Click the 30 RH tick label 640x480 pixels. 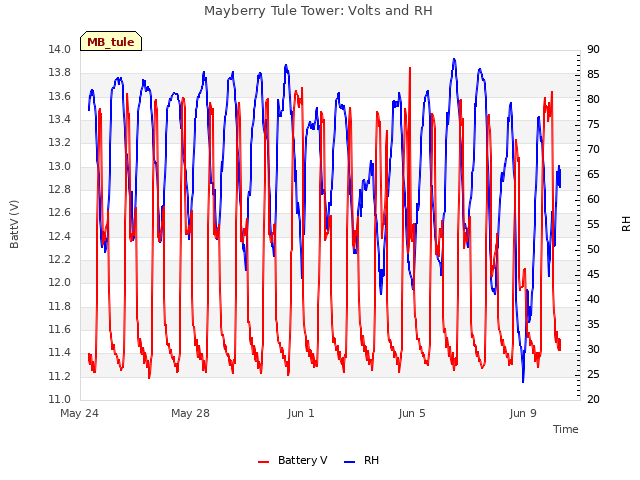point(593,349)
